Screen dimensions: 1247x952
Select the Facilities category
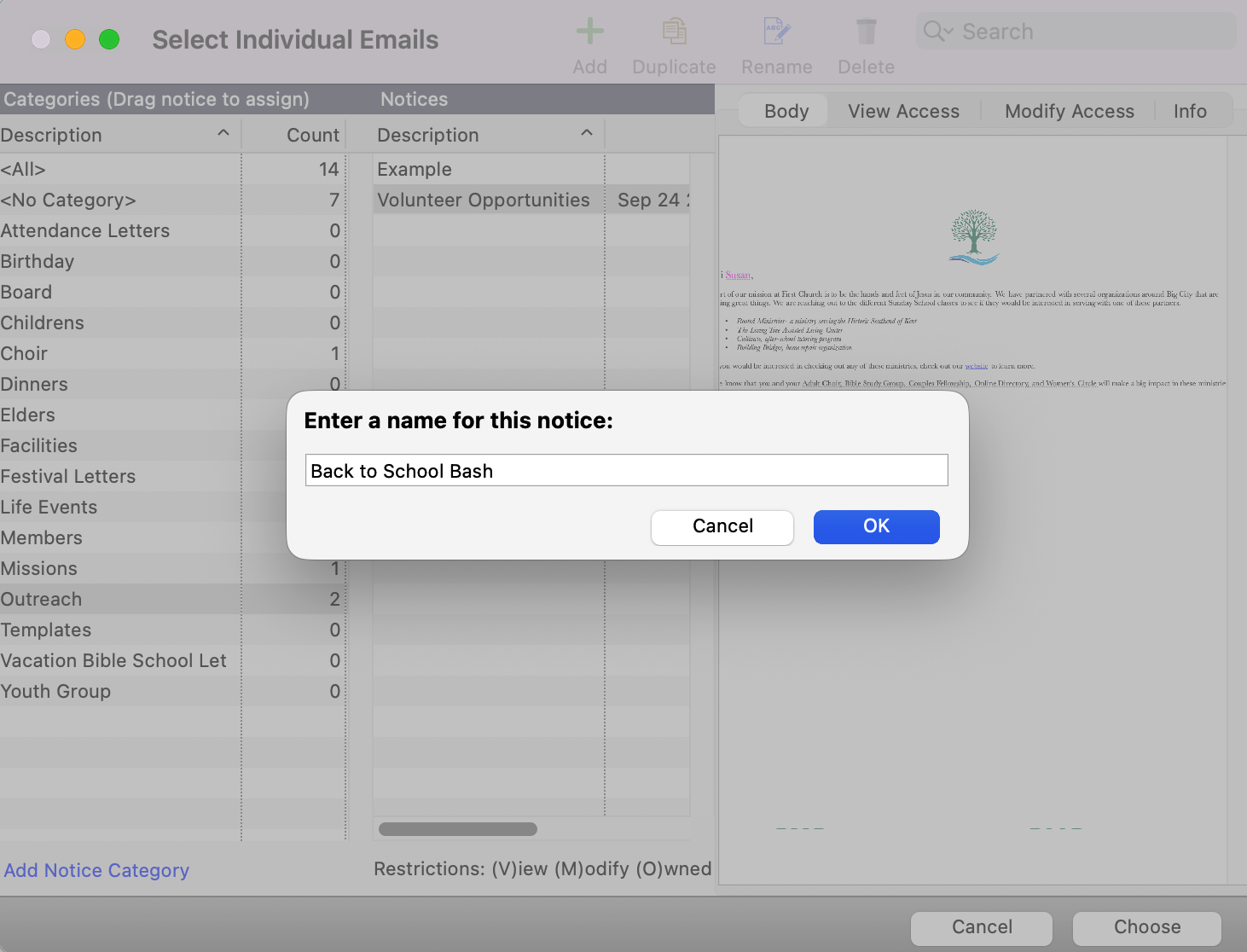click(143, 445)
